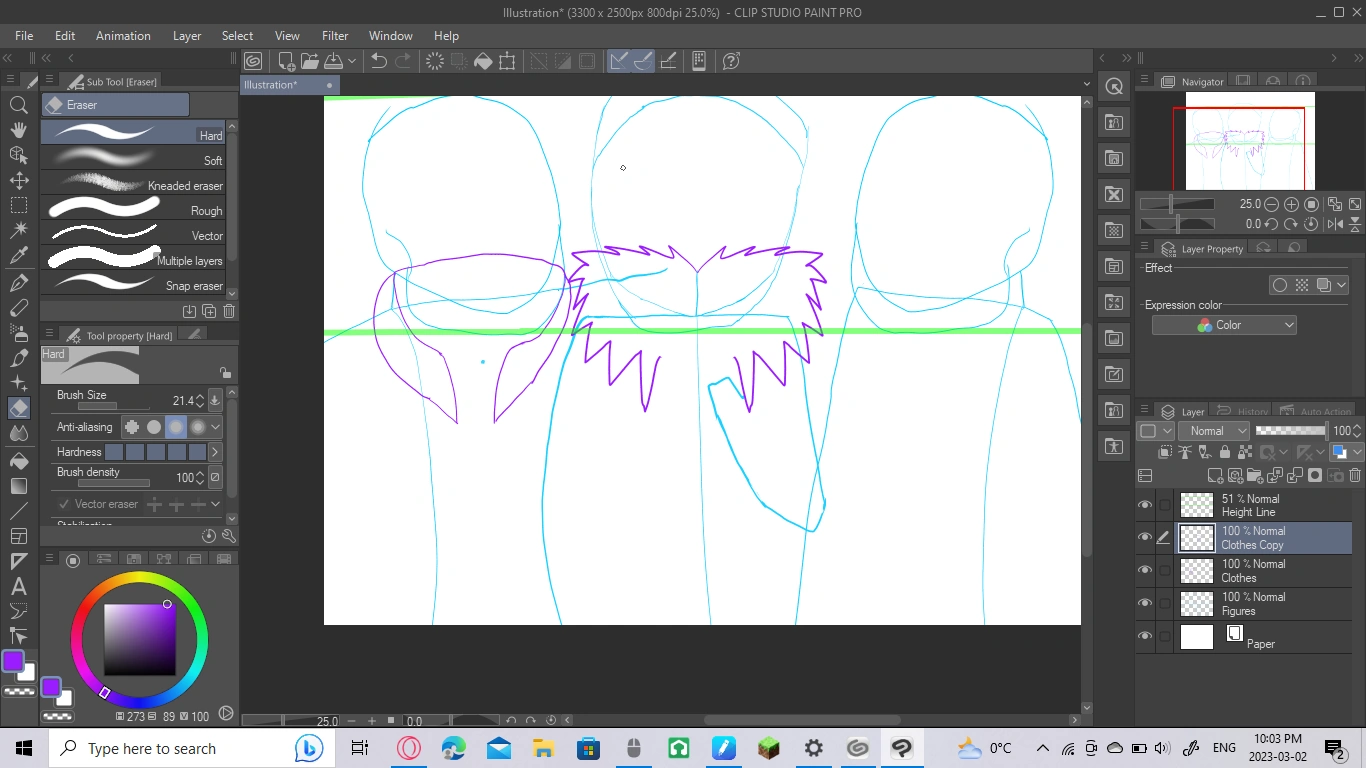The width and height of the screenshot is (1366, 768).
Task: Open the blending mode Normal dropdown
Action: pos(1213,430)
